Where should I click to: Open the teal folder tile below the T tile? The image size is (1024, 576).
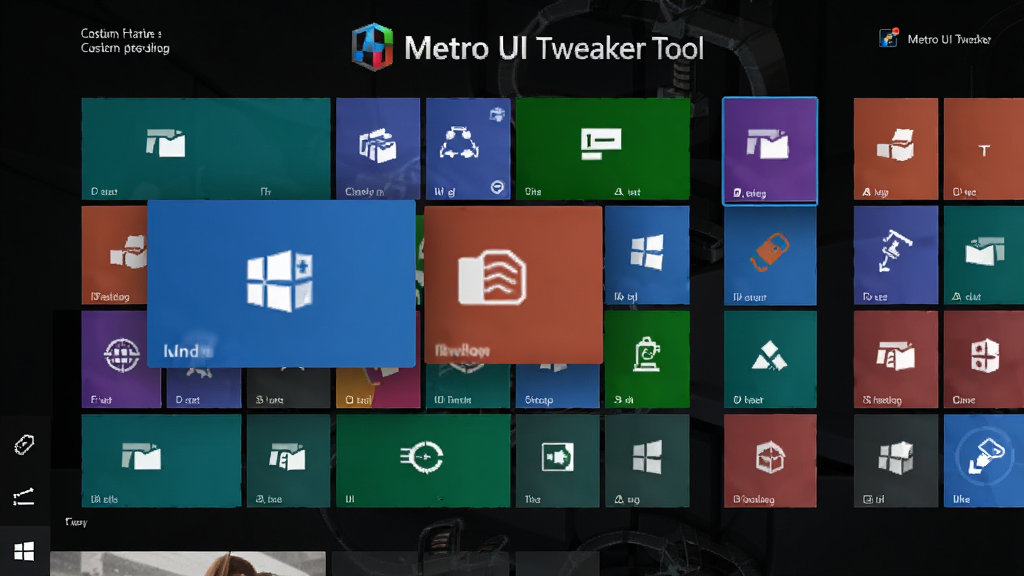(984, 255)
